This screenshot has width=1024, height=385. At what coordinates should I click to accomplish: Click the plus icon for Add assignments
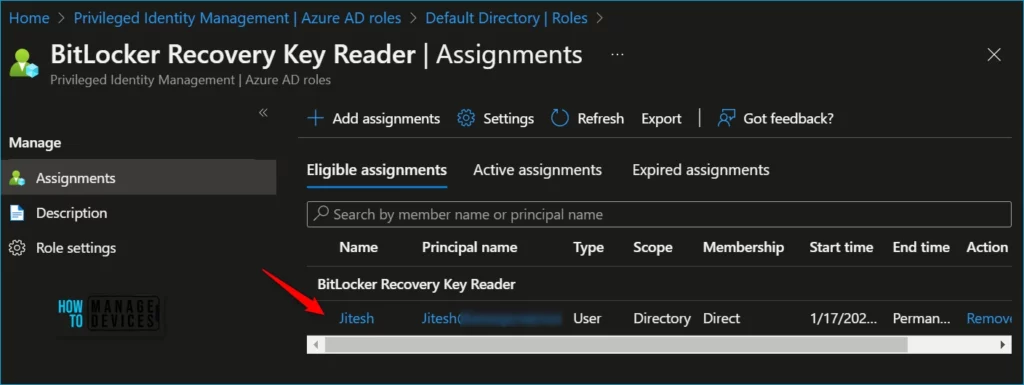315,118
